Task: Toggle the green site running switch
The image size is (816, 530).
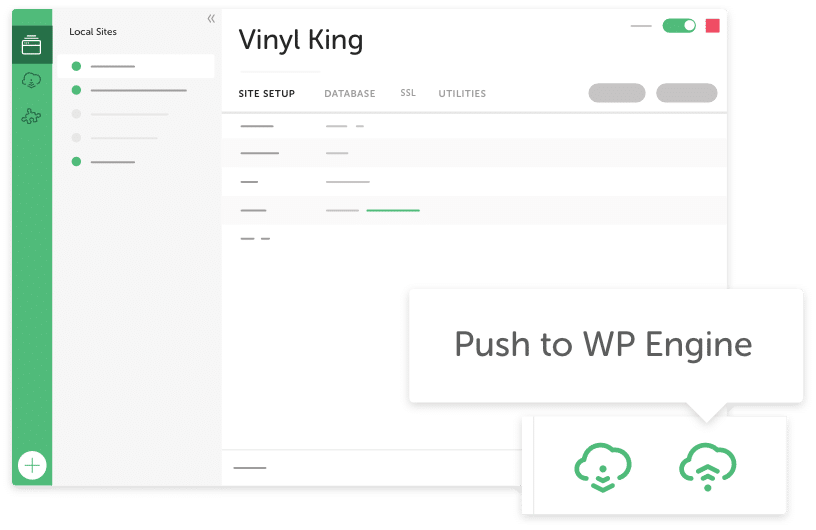Action: 679,26
